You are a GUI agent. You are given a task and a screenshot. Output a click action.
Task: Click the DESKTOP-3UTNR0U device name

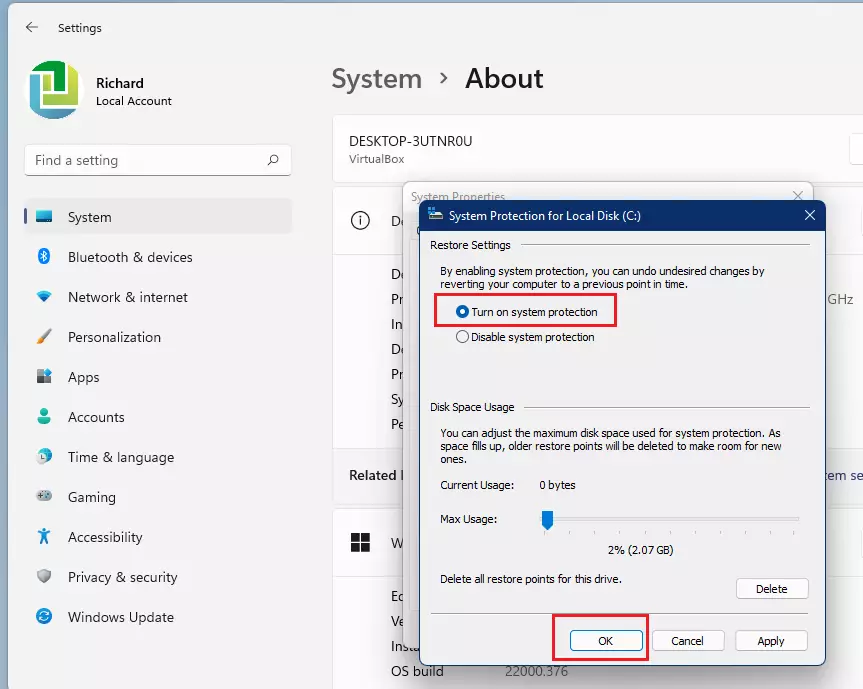click(x=411, y=141)
